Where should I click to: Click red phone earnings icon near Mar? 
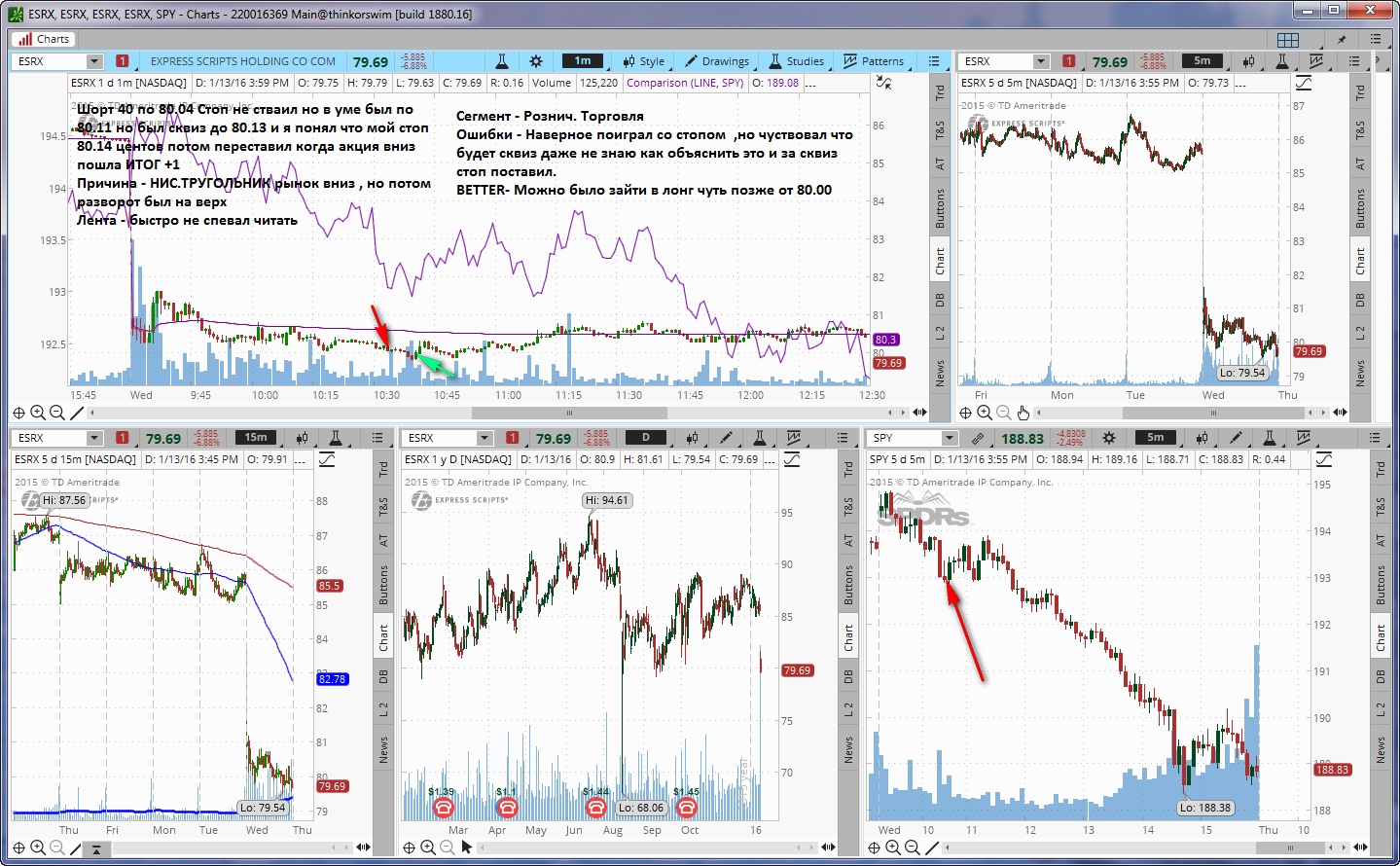coord(444,808)
